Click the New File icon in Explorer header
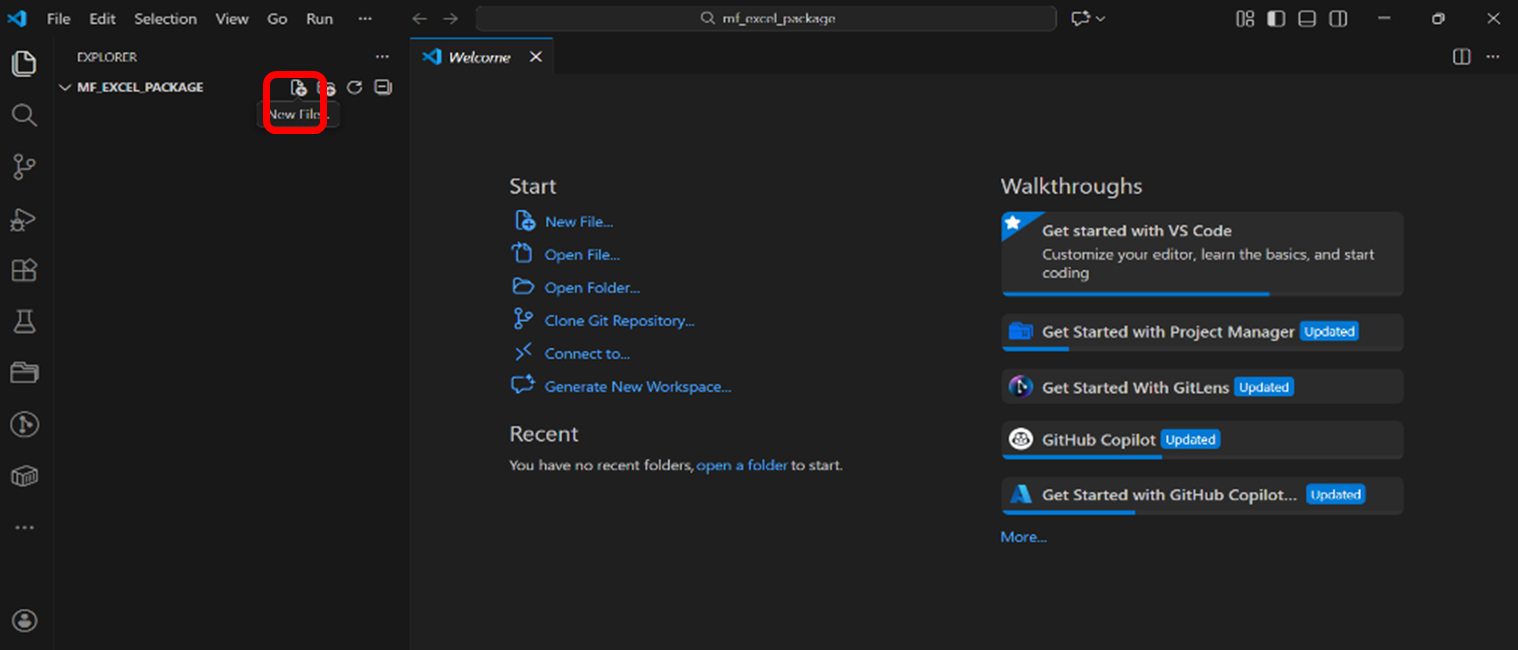The image size is (1518, 650). (x=298, y=88)
